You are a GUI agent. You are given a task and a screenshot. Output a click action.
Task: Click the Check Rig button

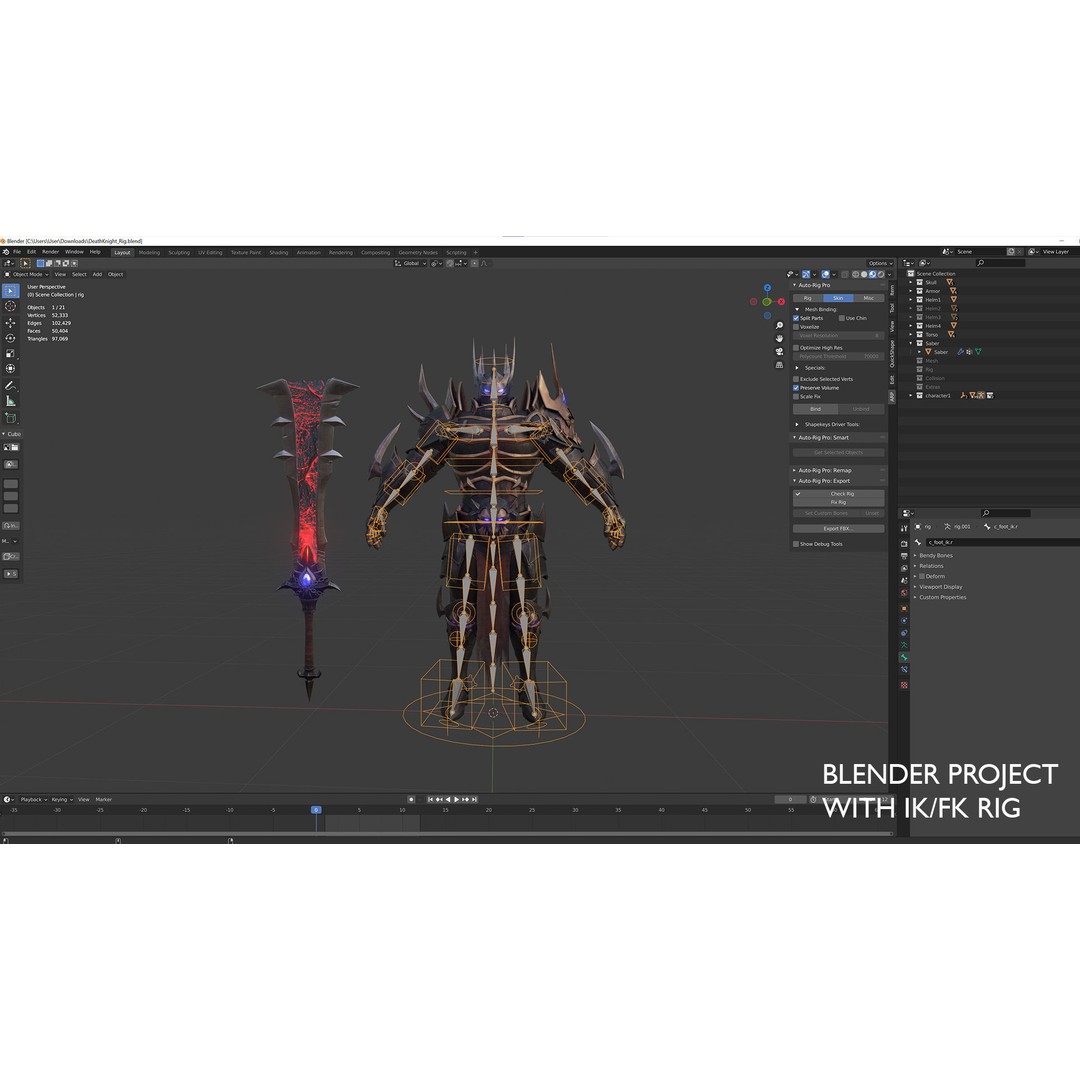(x=838, y=494)
